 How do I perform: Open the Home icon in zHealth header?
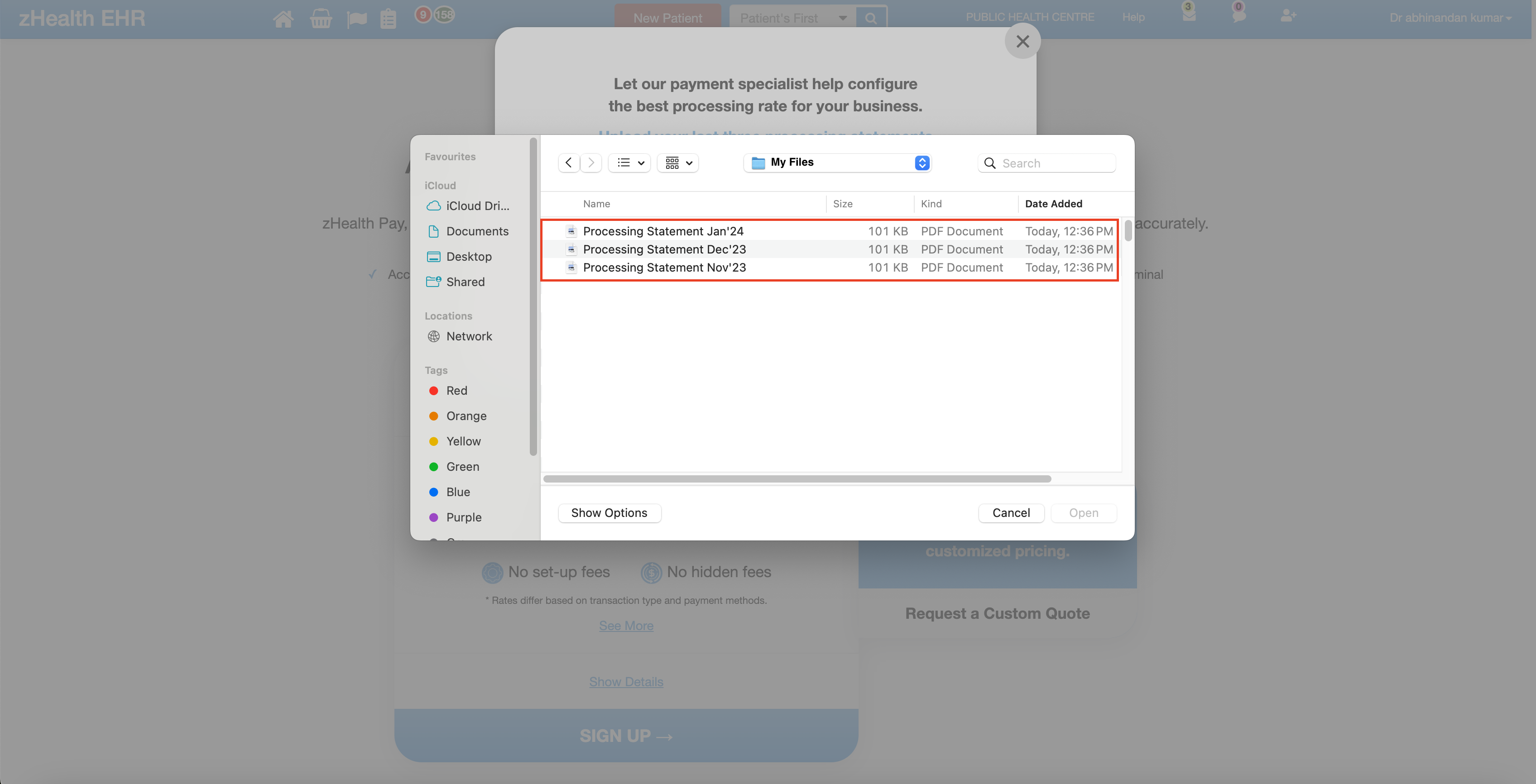click(283, 19)
